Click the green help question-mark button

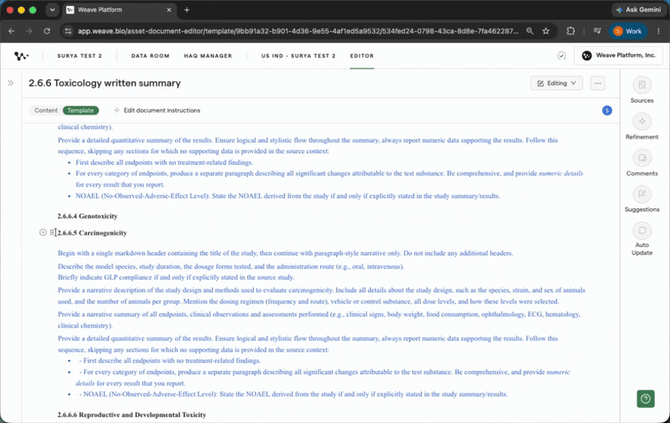coord(646,399)
